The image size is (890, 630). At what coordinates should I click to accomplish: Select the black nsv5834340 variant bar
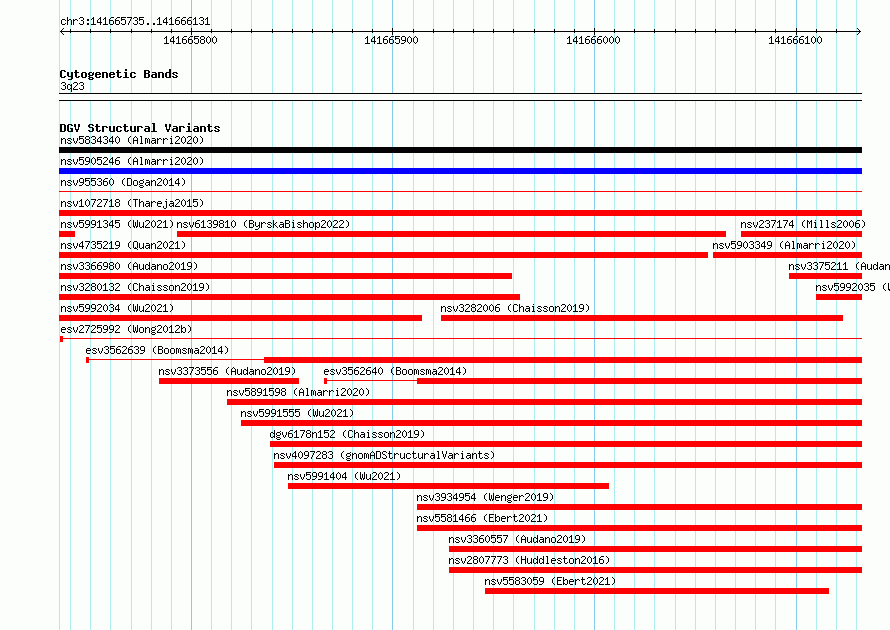coord(460,150)
